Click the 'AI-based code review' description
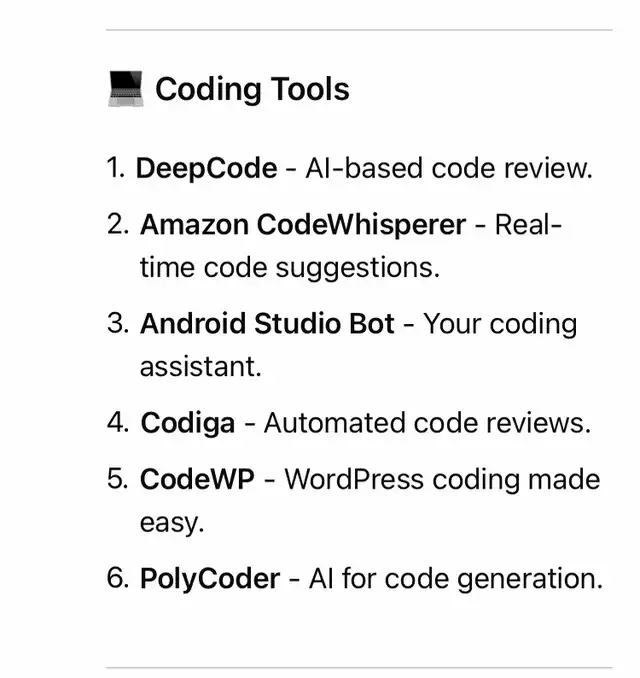Viewport: 640px width, 678px height. click(449, 168)
